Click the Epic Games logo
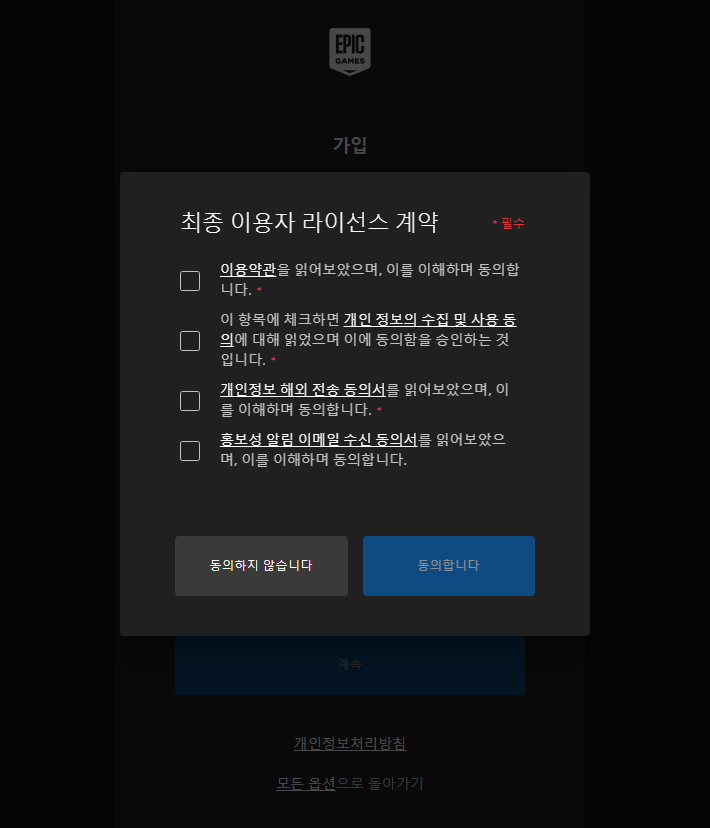The image size is (710, 828). click(350, 51)
